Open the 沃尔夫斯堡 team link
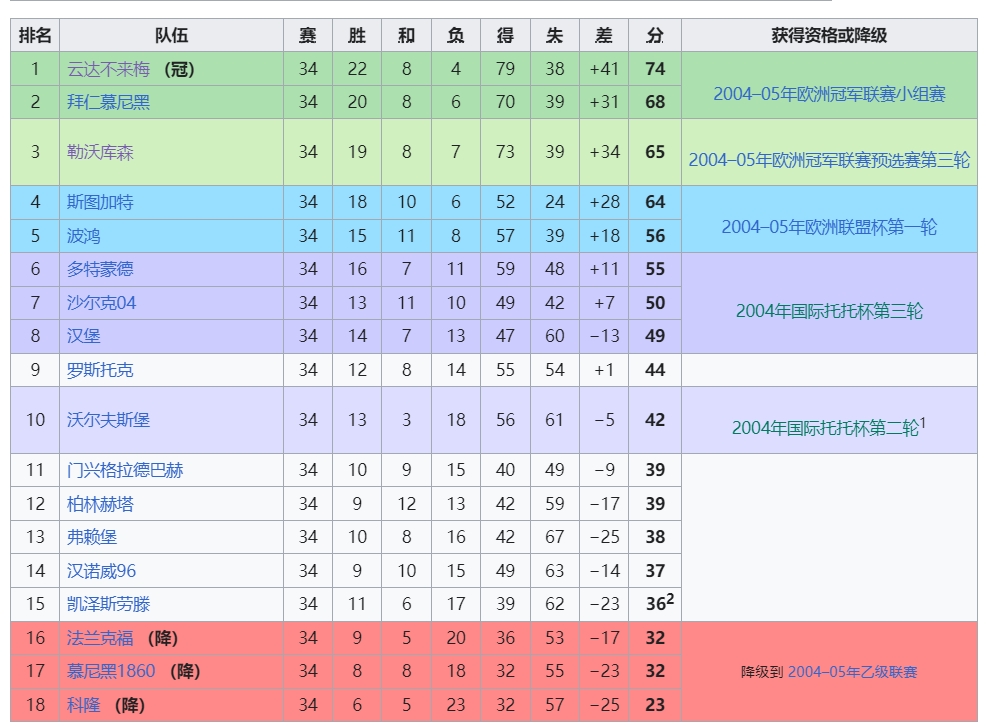This screenshot has width=986, height=726. click(x=108, y=420)
